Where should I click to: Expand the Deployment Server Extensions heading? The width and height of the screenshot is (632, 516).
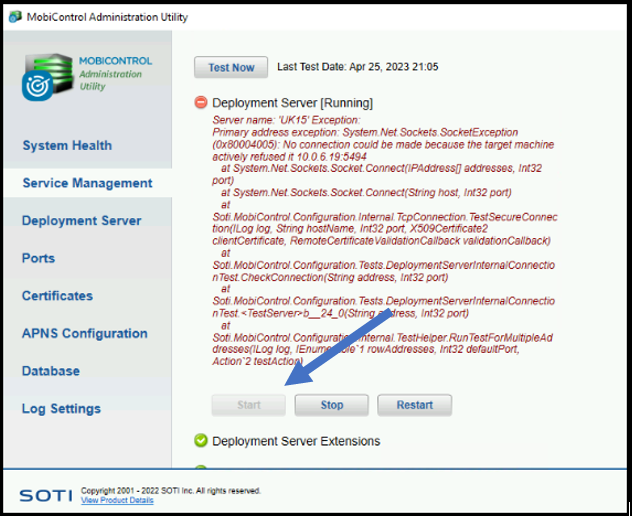point(296,441)
